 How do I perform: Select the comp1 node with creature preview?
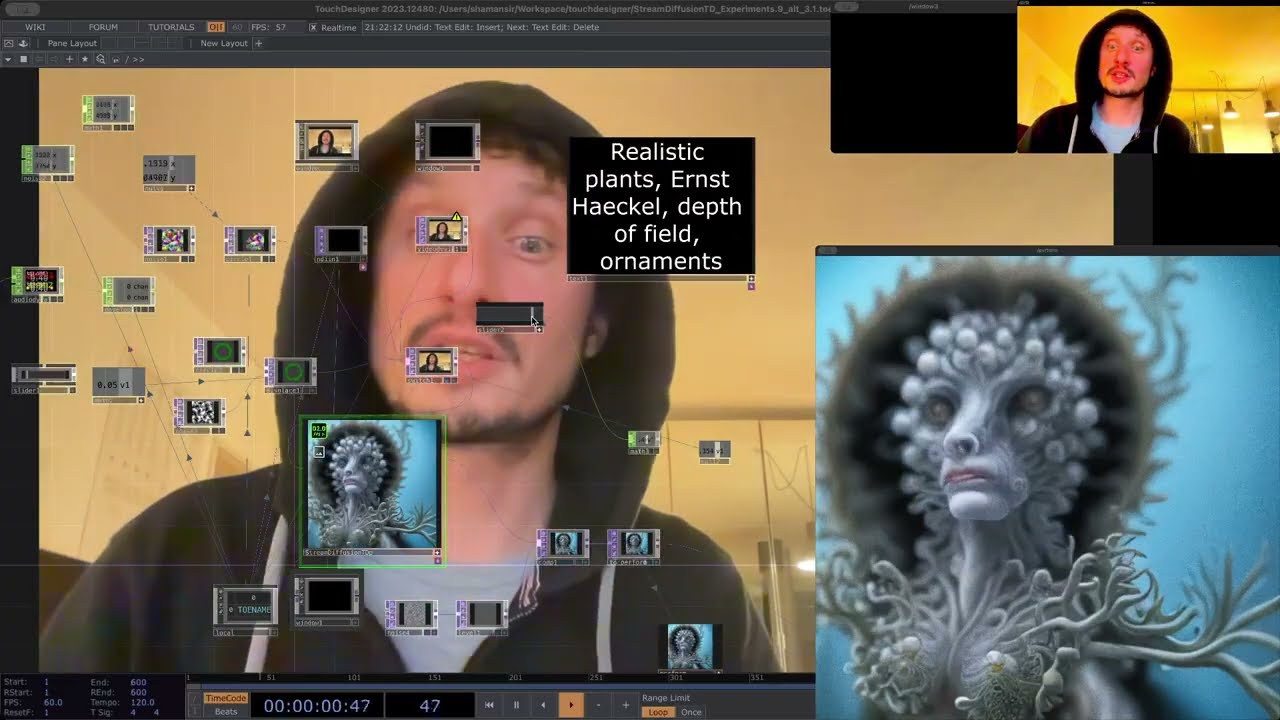pyautogui.click(x=562, y=547)
